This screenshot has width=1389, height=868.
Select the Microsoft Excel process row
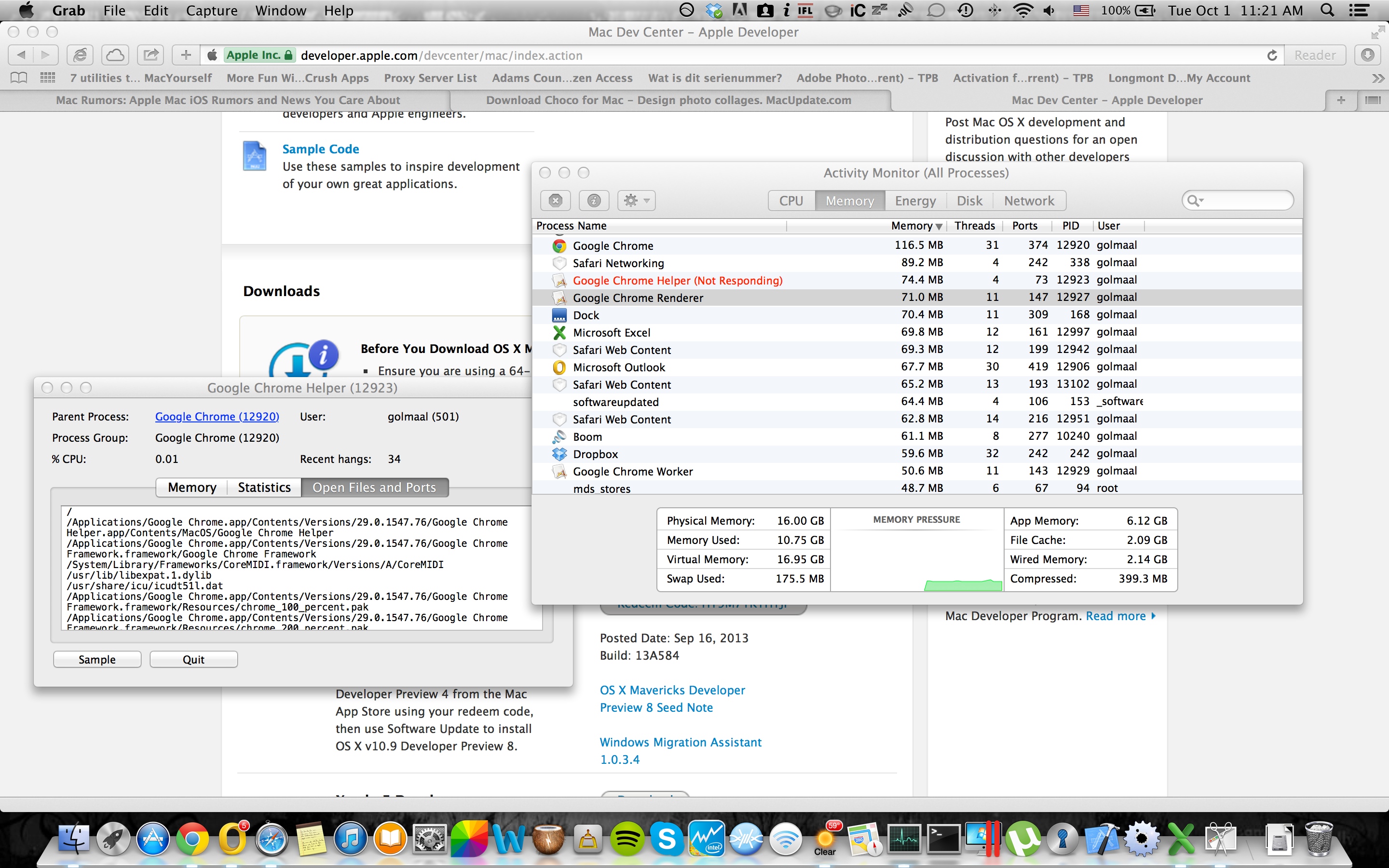917,332
